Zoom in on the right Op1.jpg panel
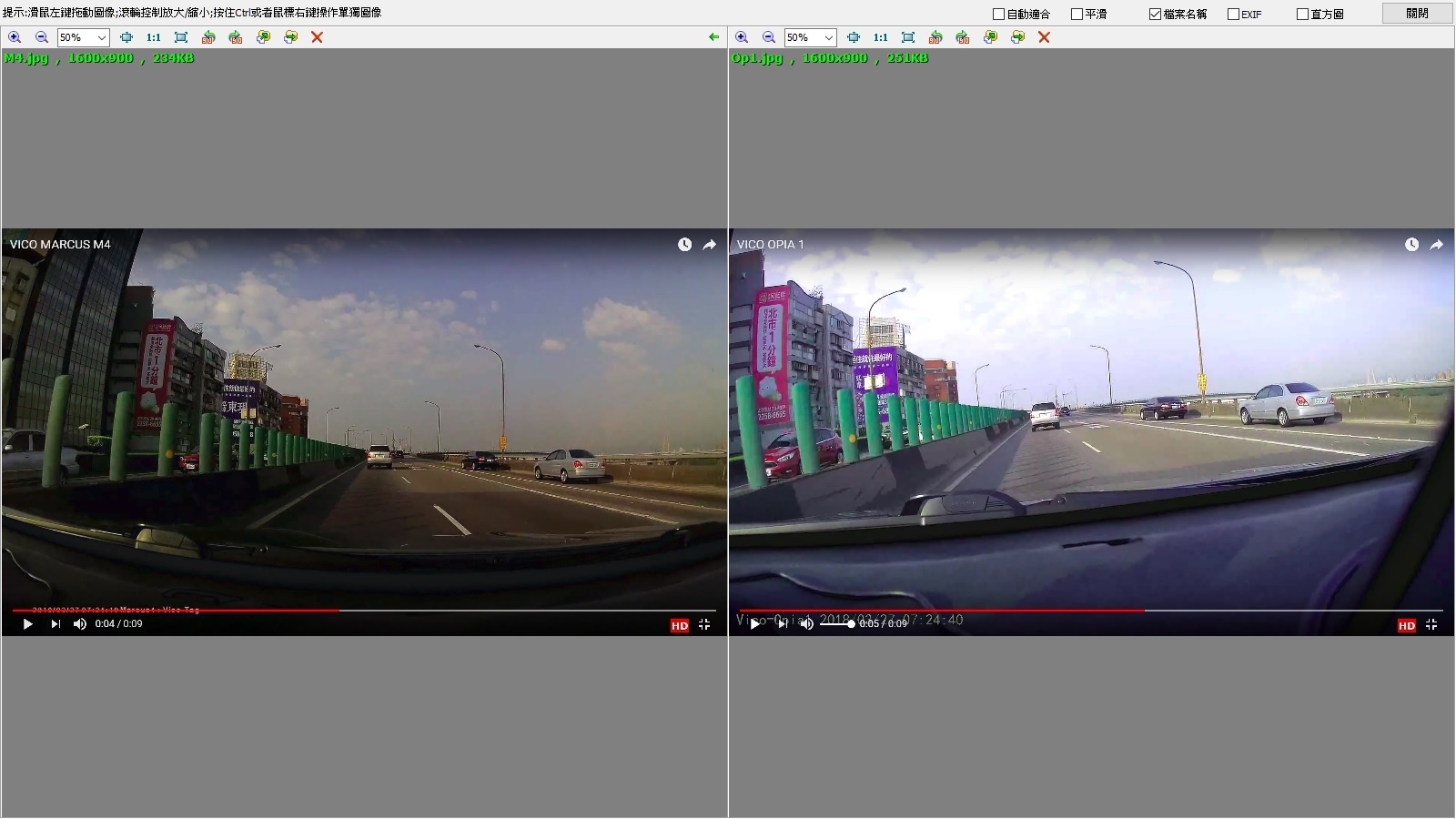1456x819 pixels. (742, 37)
